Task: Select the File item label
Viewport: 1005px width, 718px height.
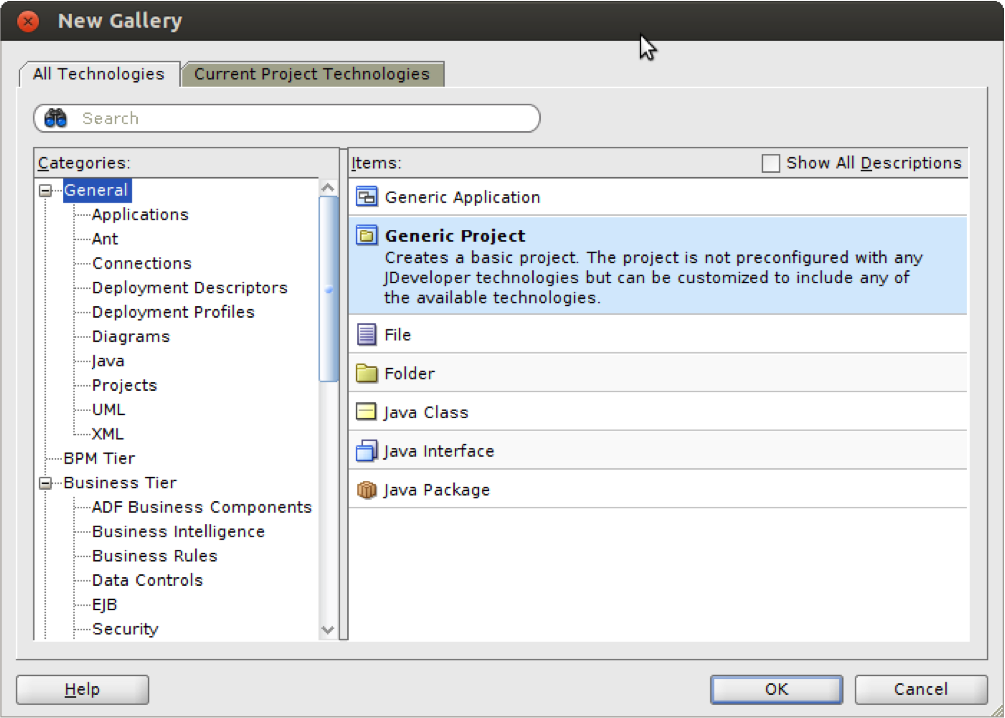Action: click(397, 335)
